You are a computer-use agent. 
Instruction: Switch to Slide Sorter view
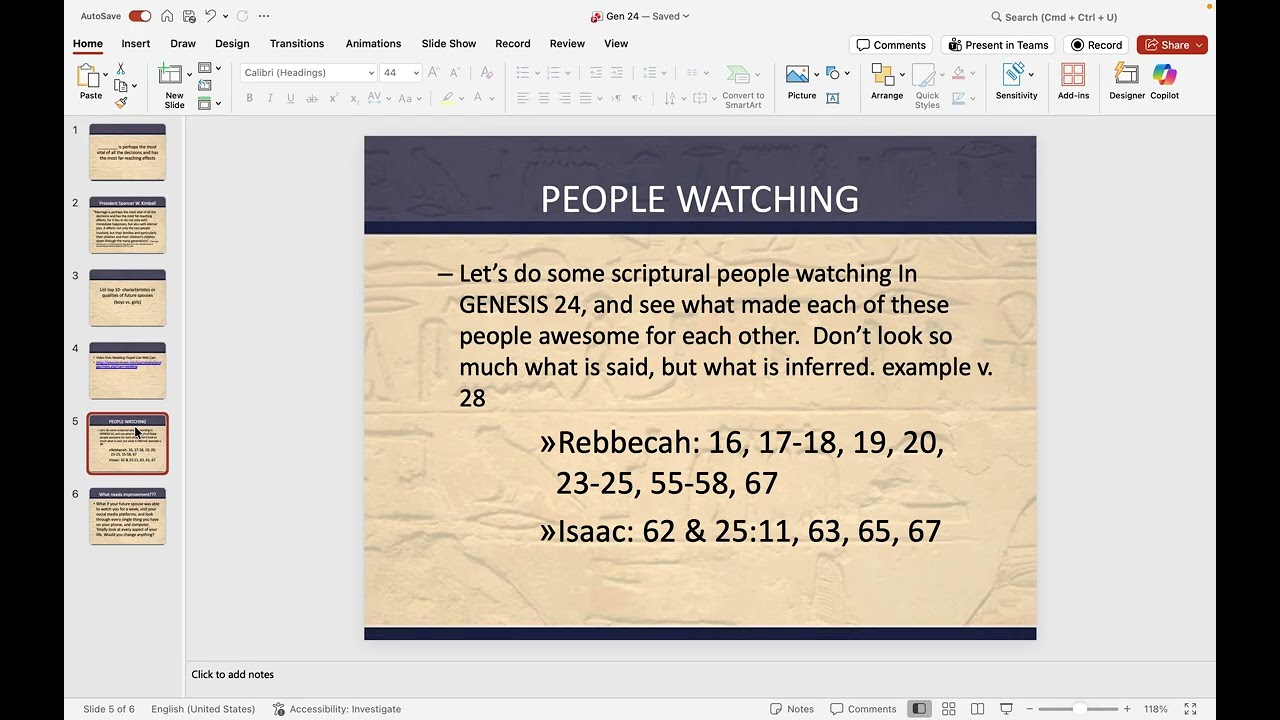pyautogui.click(x=949, y=709)
